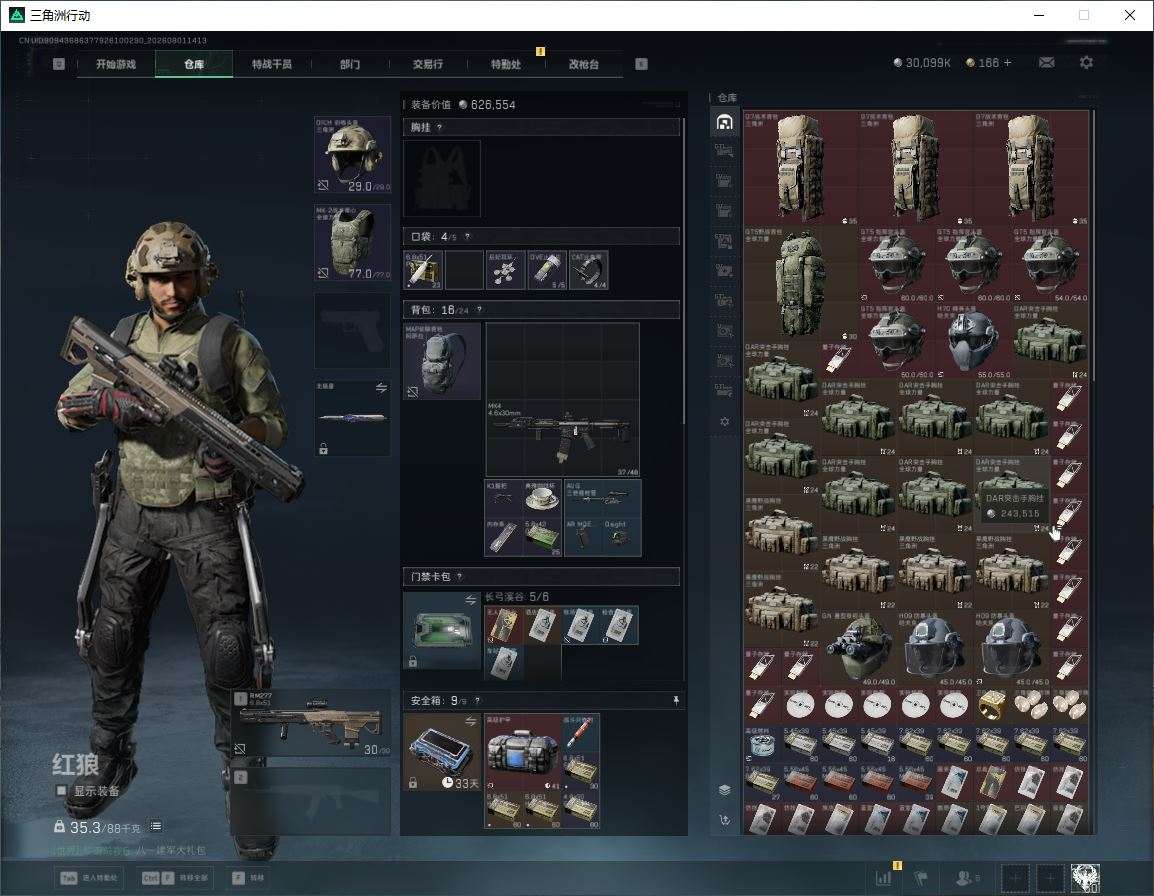Click the equipment panel vertical scrollbar
1154x896 pixels.
pos(684,271)
